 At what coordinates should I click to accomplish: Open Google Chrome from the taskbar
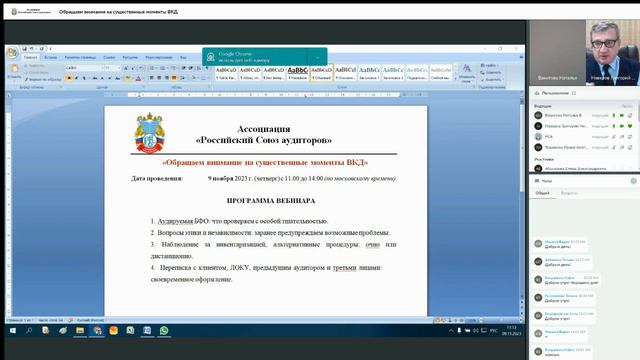(x=97, y=331)
